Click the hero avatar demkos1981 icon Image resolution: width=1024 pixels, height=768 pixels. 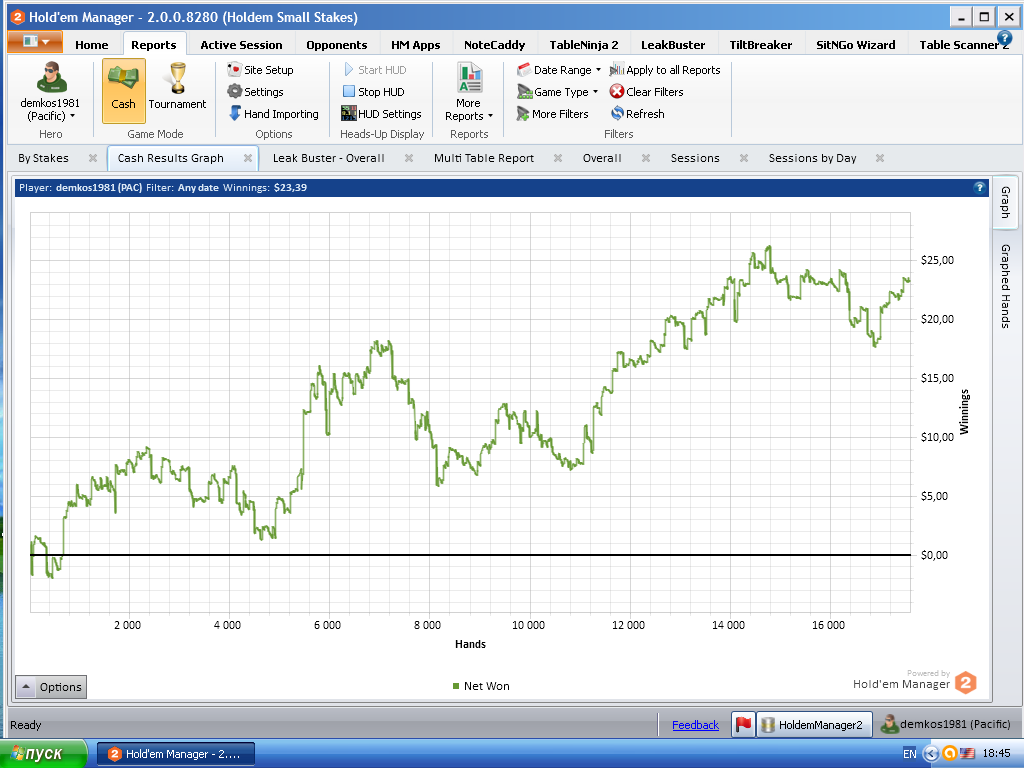(x=51, y=78)
